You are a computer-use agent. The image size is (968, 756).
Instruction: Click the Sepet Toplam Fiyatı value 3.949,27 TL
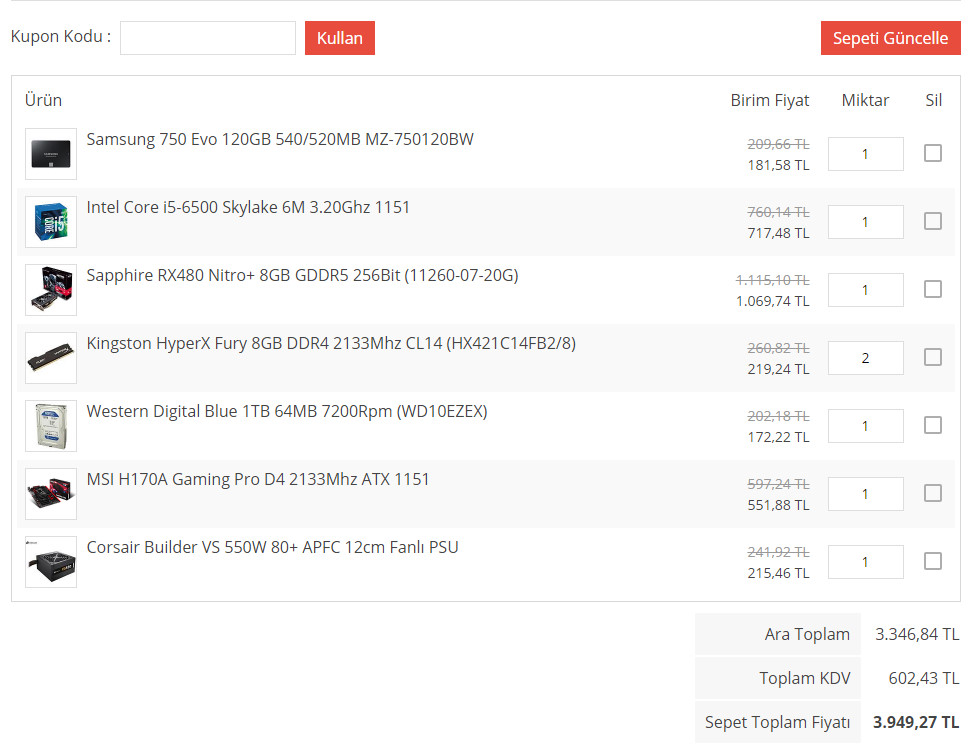[x=916, y=722]
